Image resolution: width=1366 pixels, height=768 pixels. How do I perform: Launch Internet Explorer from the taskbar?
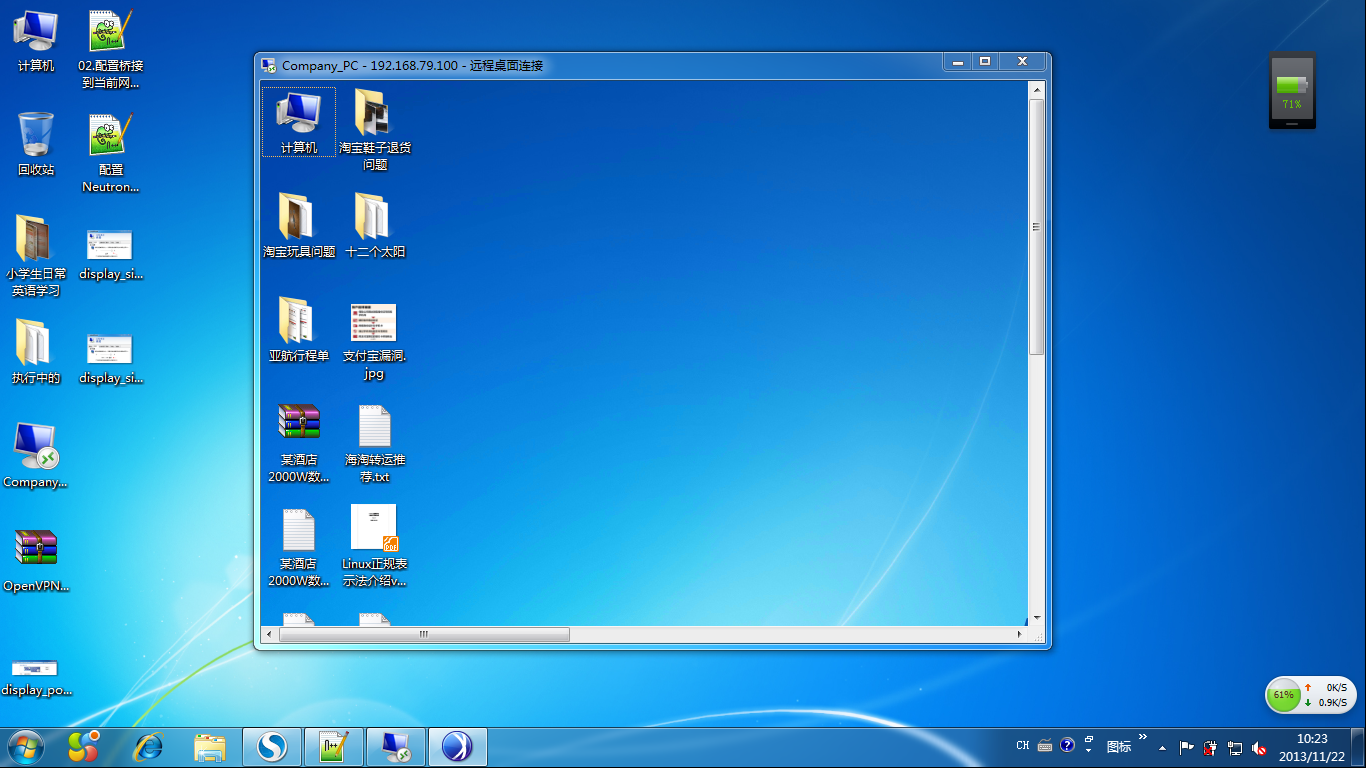(x=149, y=747)
